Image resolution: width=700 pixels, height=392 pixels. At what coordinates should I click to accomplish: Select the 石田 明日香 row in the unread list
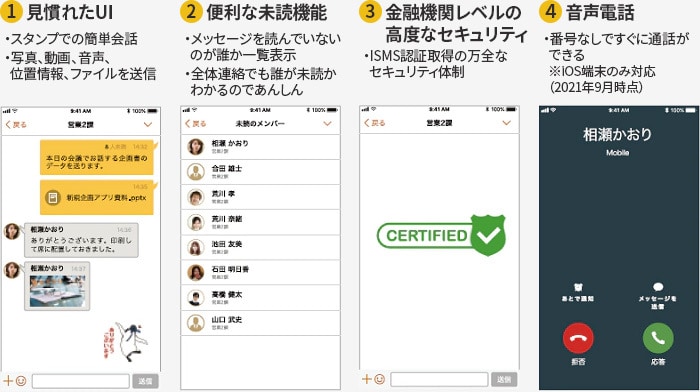coord(260,272)
